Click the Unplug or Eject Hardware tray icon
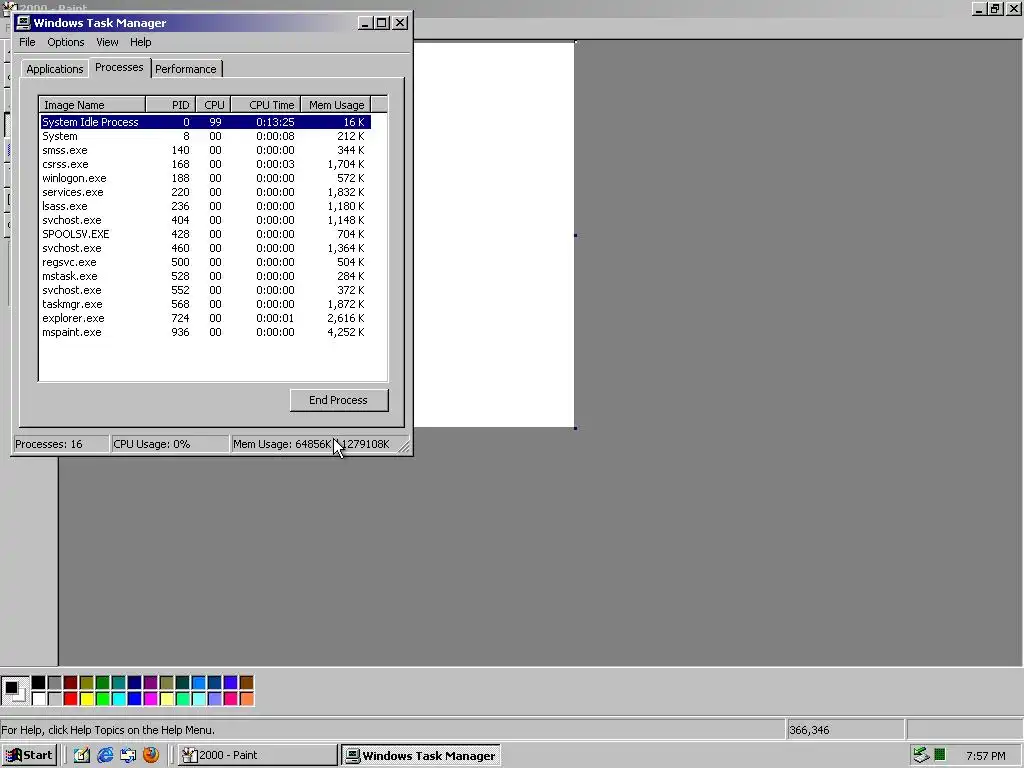 coord(921,755)
